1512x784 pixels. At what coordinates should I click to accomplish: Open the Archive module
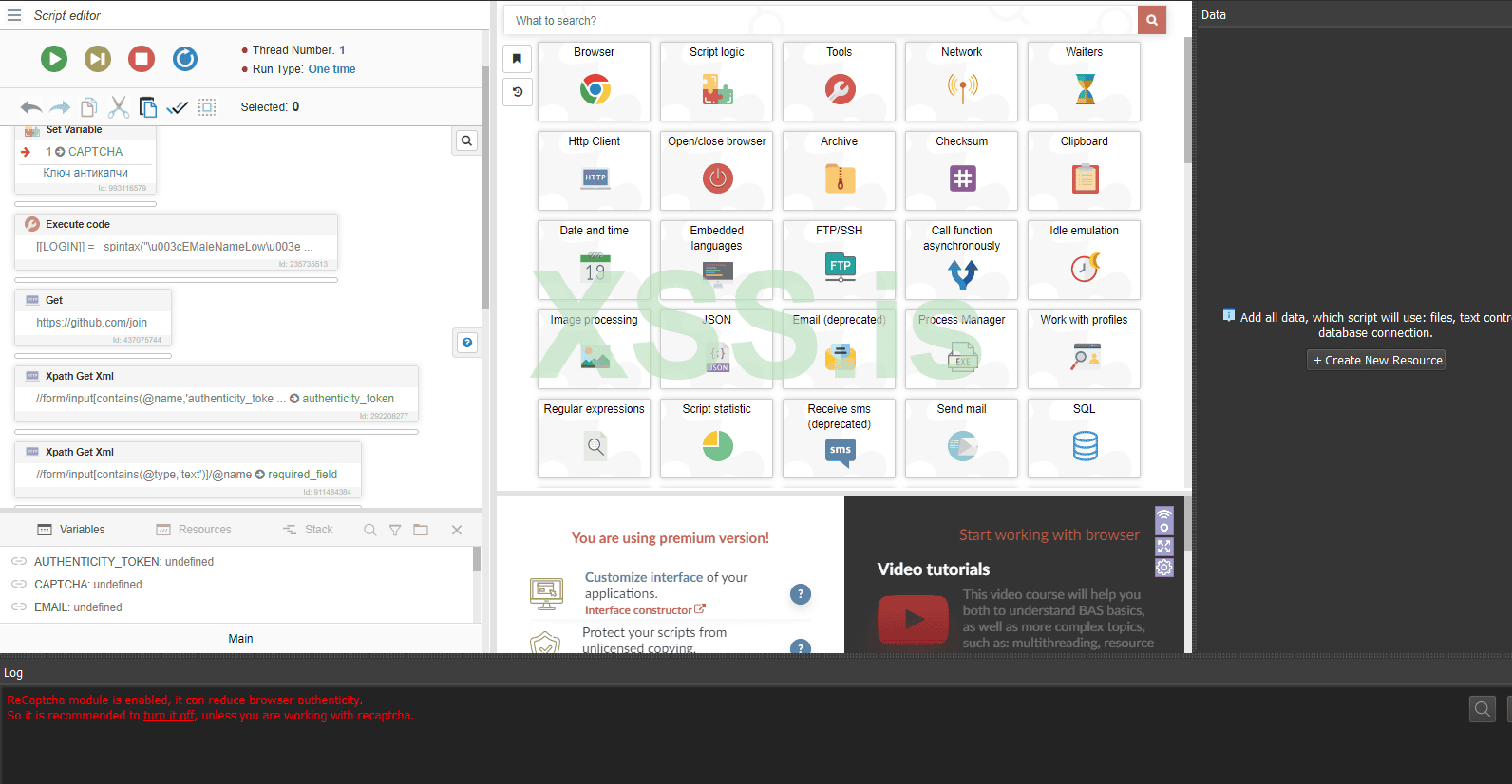click(x=840, y=171)
